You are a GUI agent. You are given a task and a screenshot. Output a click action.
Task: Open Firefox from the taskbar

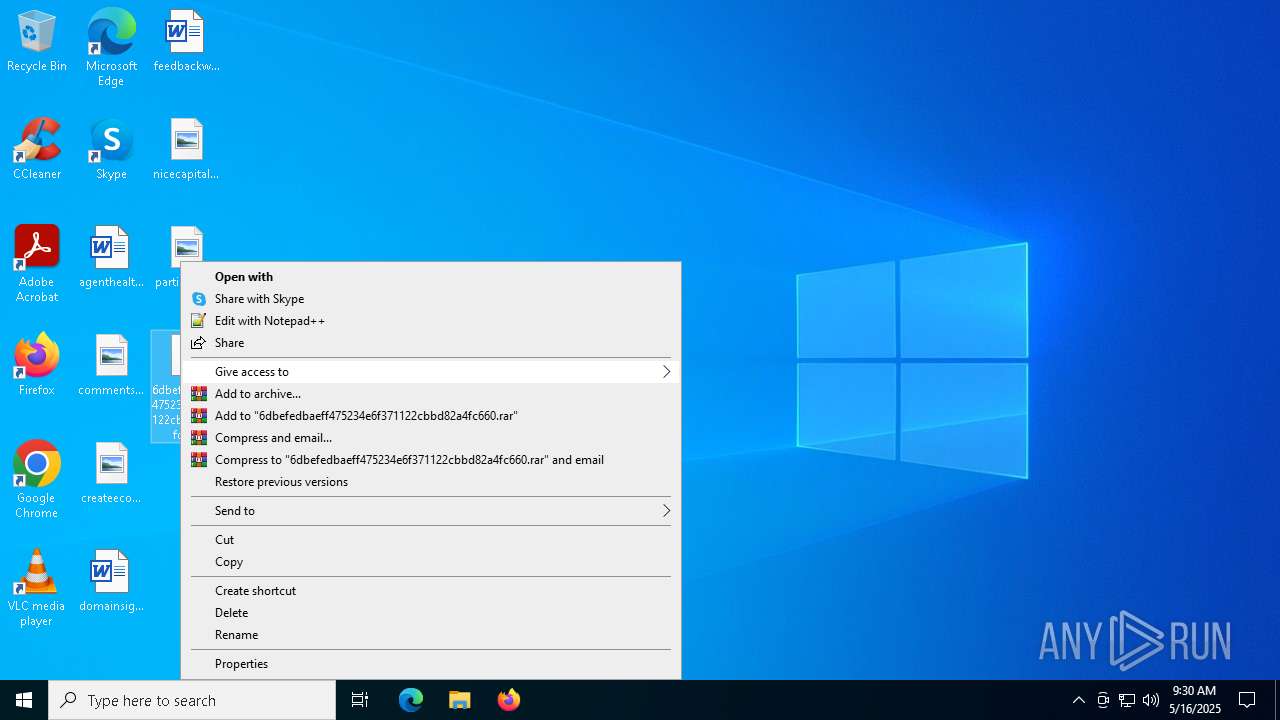point(509,700)
